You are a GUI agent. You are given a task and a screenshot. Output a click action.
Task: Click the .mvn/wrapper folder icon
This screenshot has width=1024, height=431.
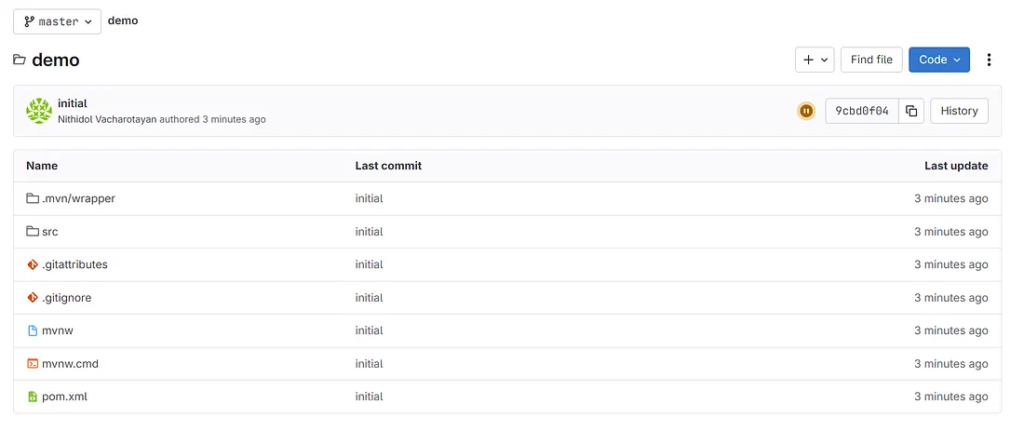coord(33,198)
